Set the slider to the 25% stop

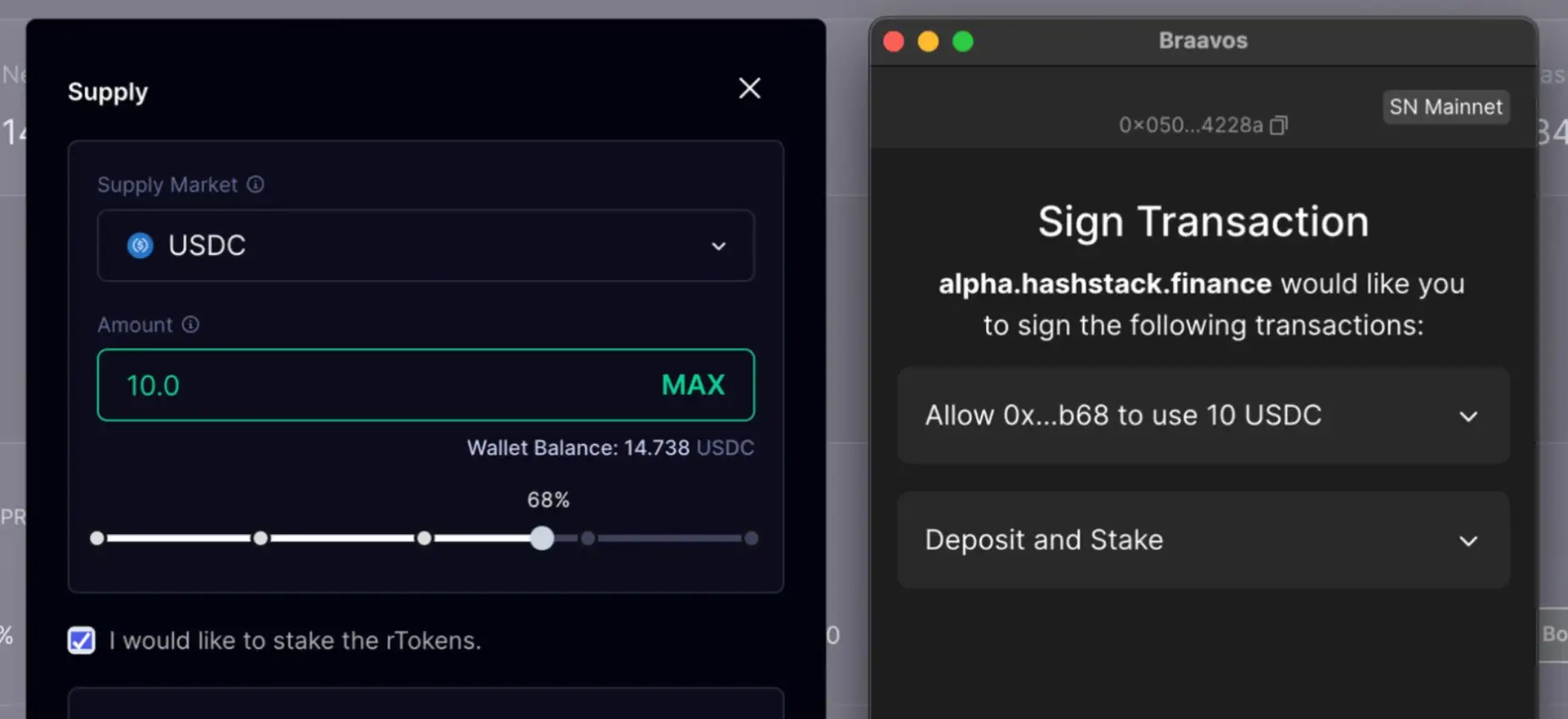(x=261, y=538)
